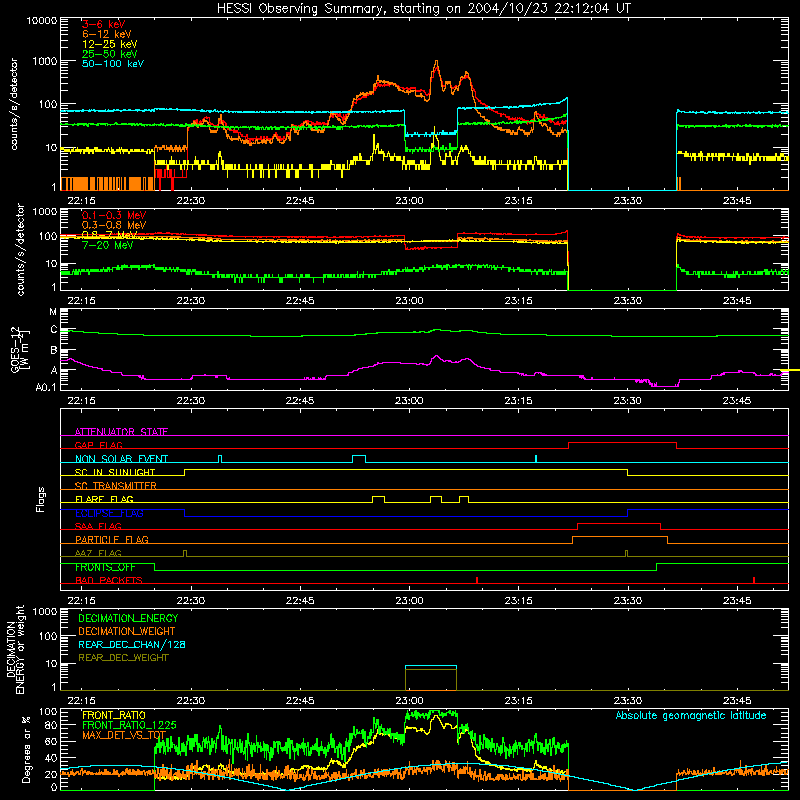Click the NON_SOLAR_EVENT flag label
Screen dimensions: 800x800
tap(121, 459)
